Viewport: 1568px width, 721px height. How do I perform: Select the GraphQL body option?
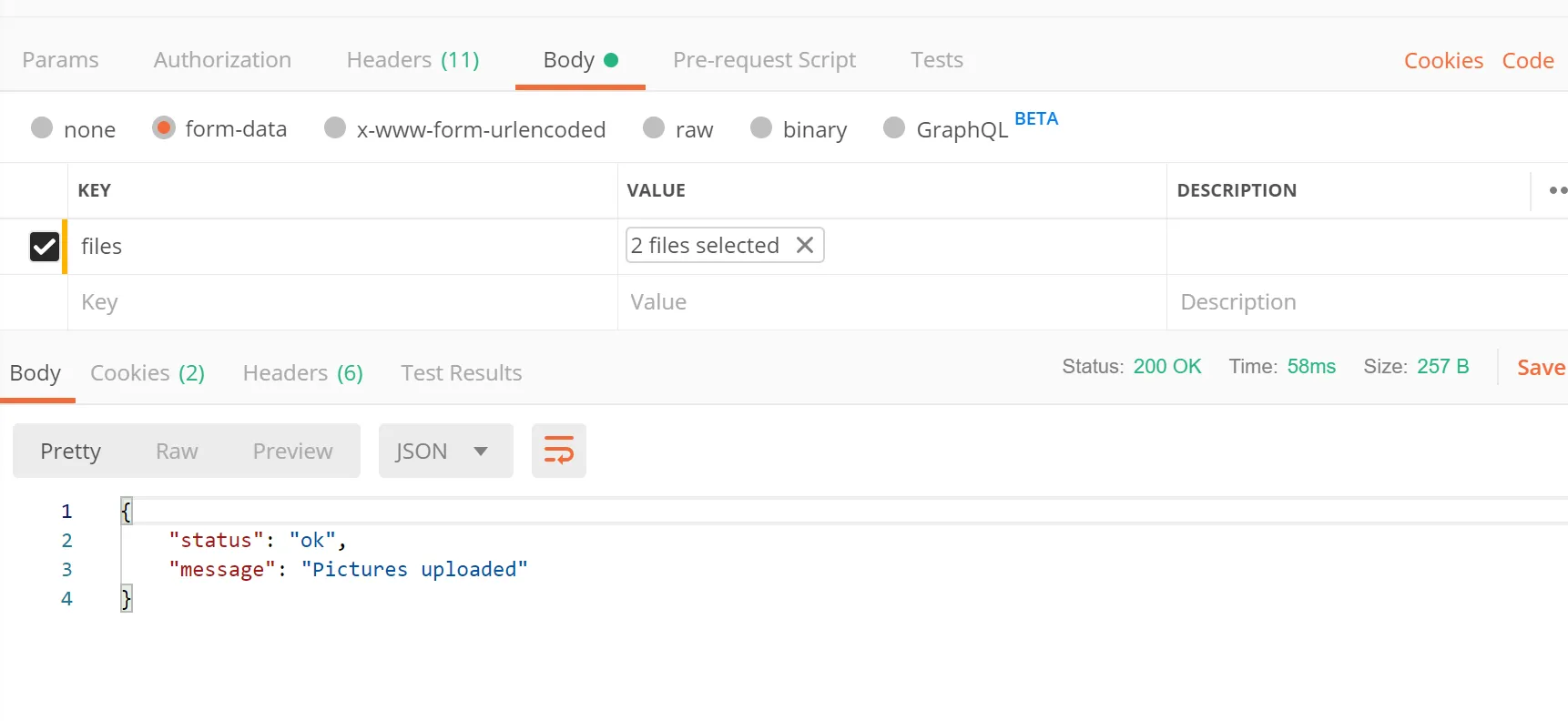click(x=894, y=128)
